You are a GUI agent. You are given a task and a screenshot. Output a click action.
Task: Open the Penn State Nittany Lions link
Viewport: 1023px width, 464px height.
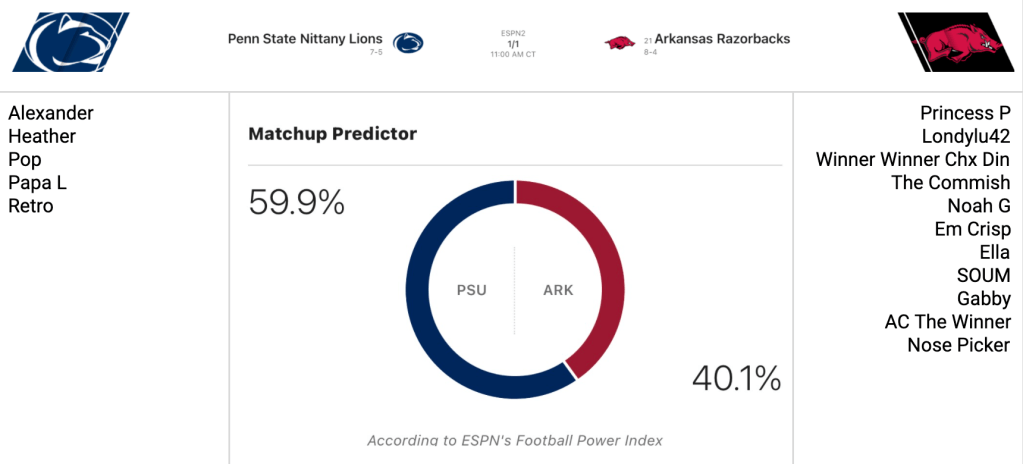pyautogui.click(x=305, y=39)
